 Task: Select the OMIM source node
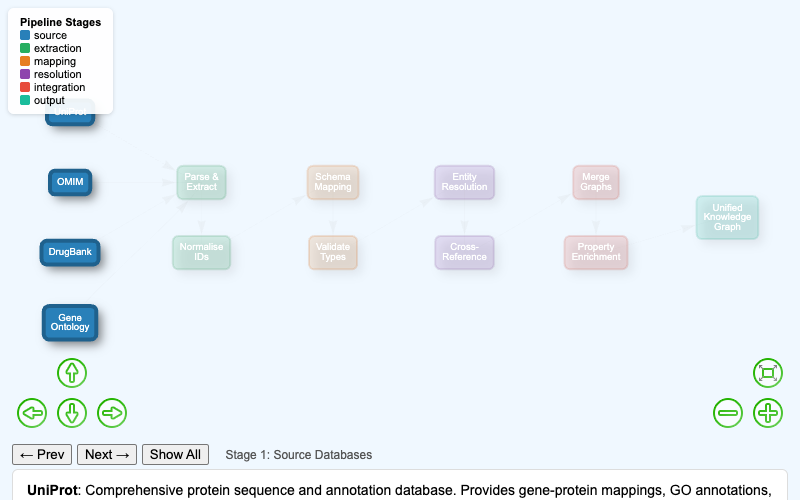pos(70,182)
